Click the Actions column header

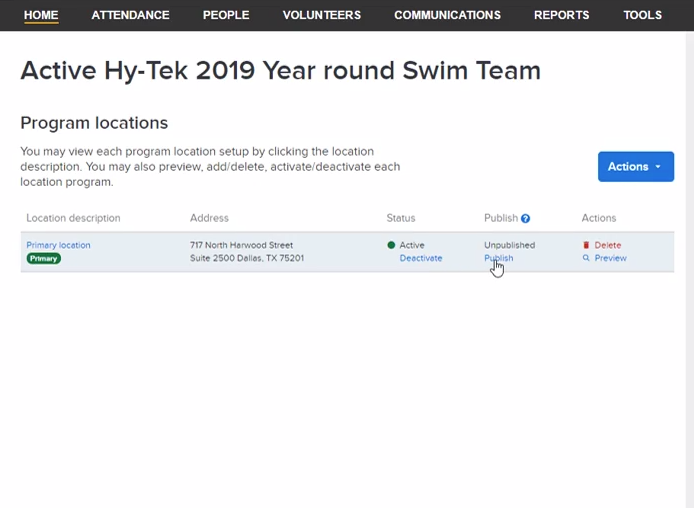tap(598, 218)
